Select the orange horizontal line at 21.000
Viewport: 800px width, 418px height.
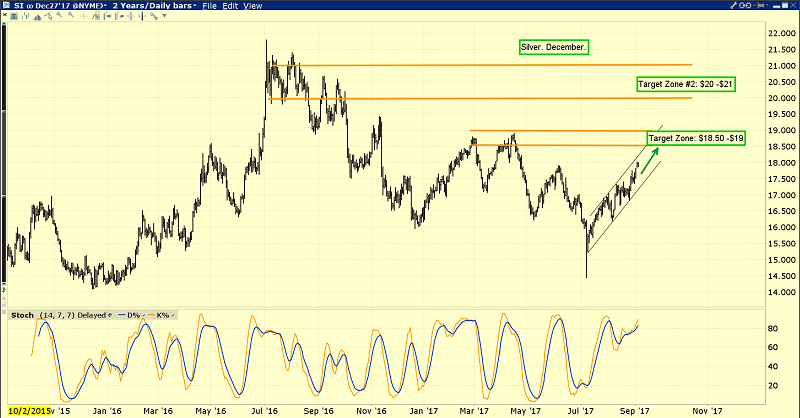[x=500, y=66]
